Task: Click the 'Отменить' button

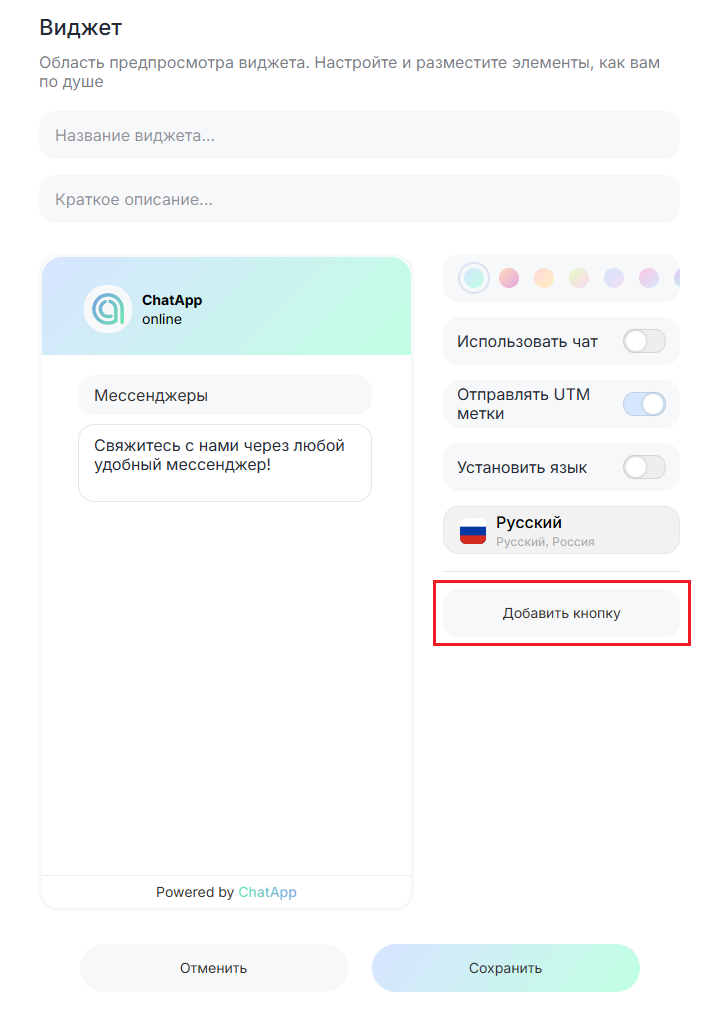Action: (214, 968)
